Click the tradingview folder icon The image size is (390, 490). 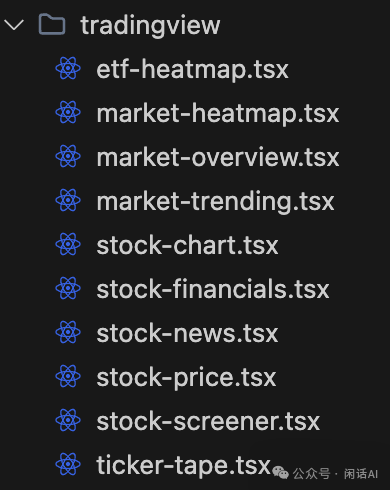click(52, 24)
